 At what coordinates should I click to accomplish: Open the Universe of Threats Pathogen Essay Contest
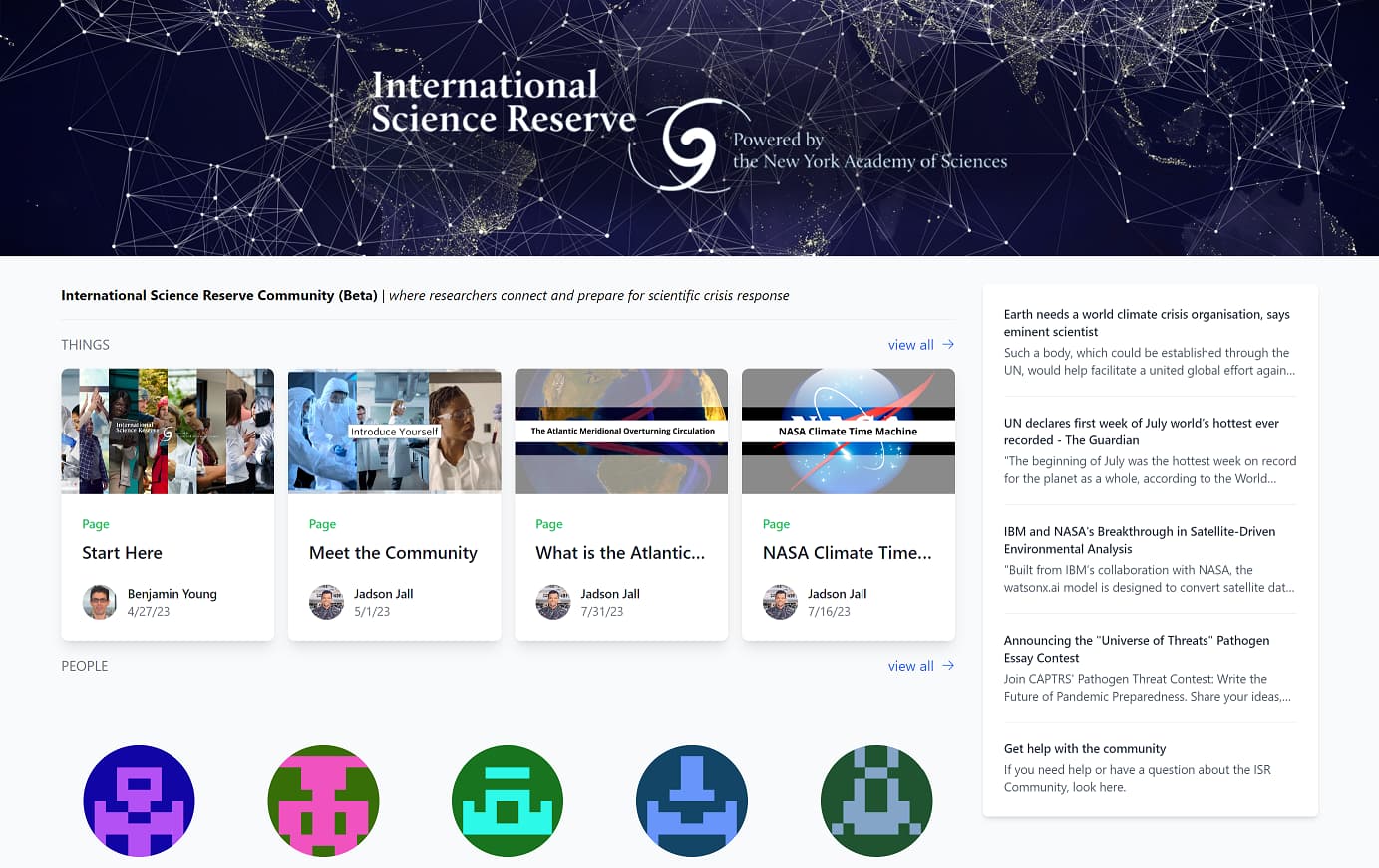1137,649
